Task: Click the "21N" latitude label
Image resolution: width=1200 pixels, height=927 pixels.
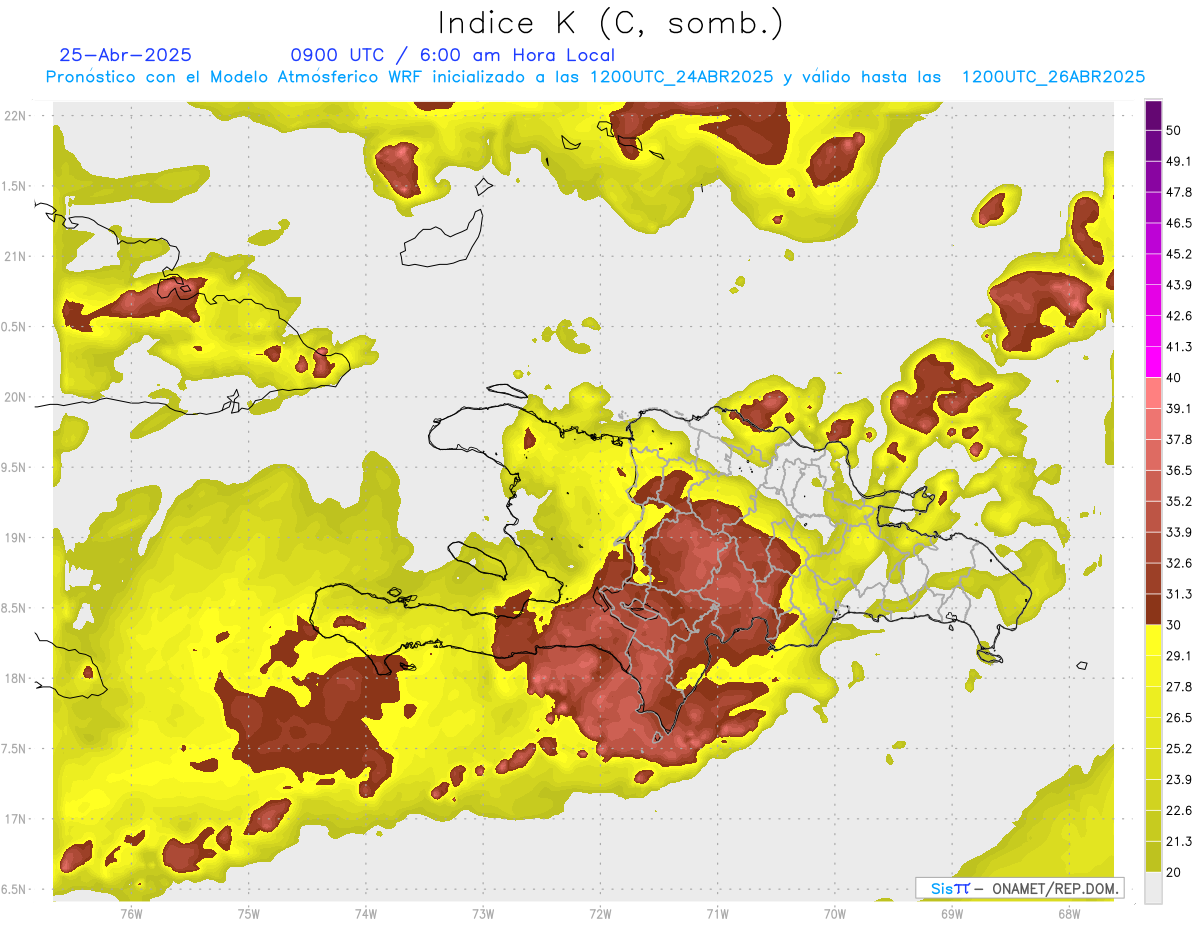Action: (16, 256)
